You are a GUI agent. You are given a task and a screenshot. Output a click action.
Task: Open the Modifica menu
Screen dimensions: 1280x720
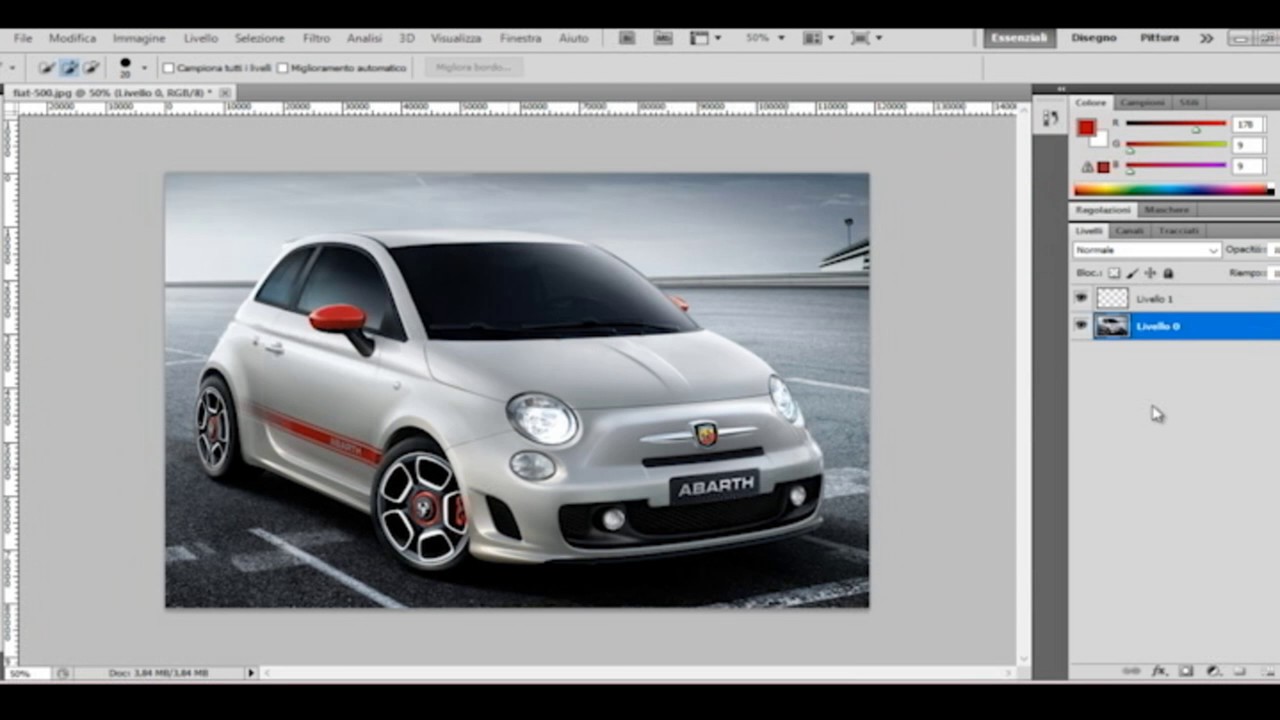72,38
